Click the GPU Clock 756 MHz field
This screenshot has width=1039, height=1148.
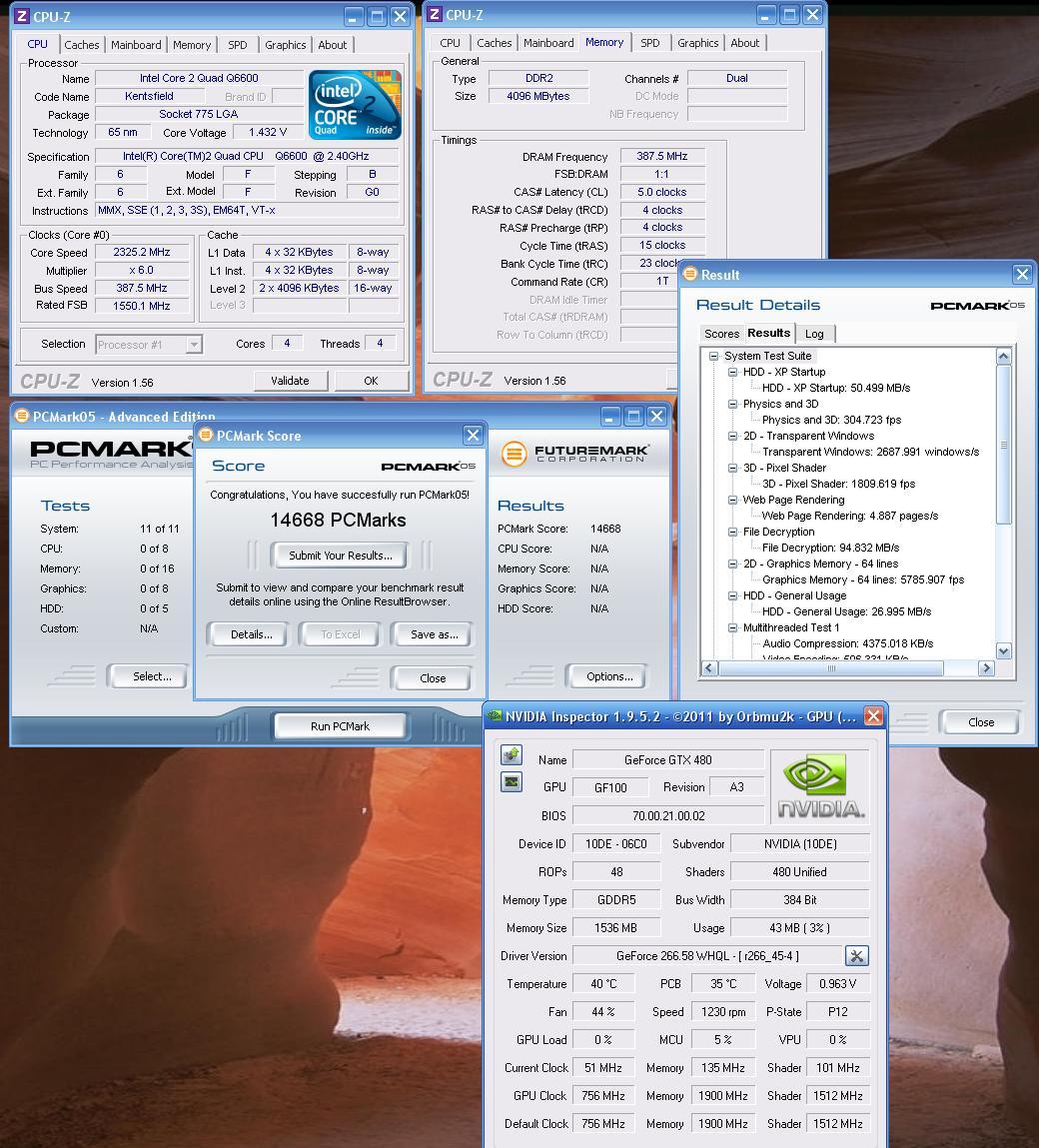point(603,1096)
